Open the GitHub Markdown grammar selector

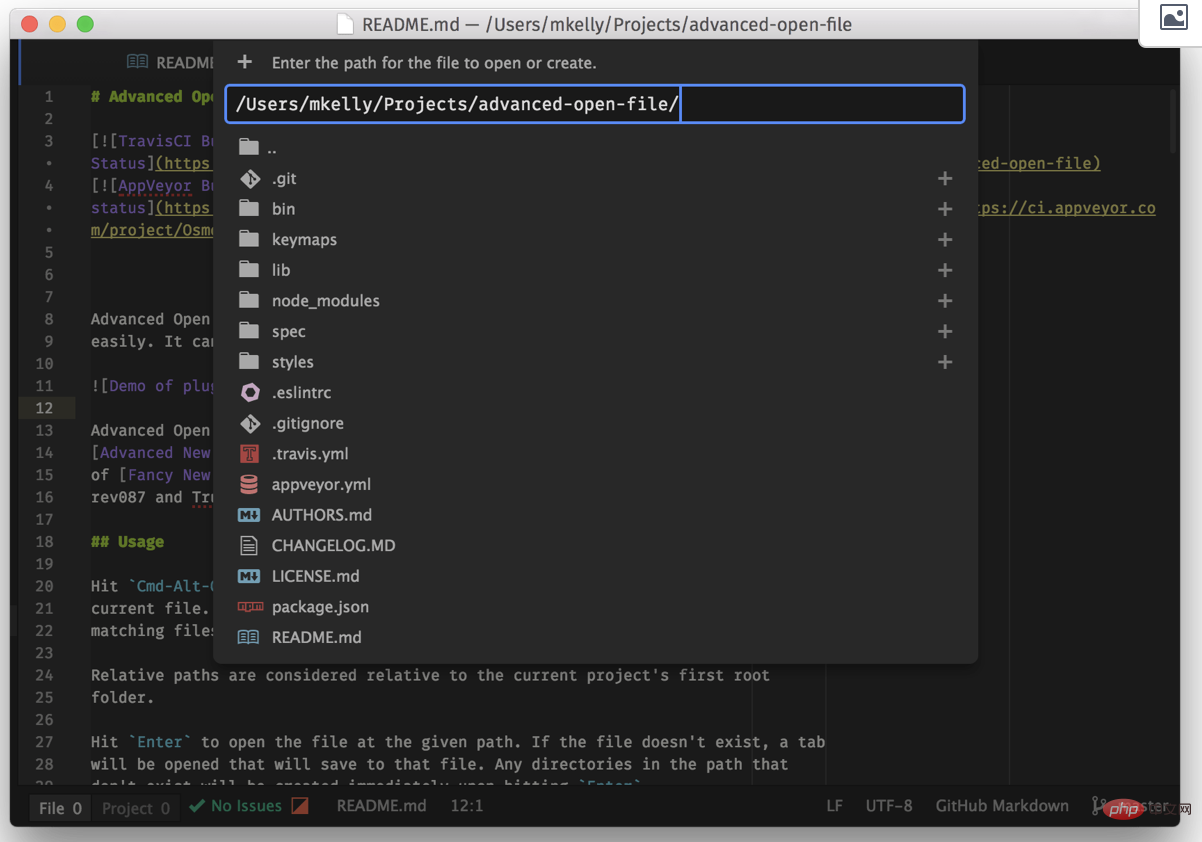click(x=1002, y=806)
